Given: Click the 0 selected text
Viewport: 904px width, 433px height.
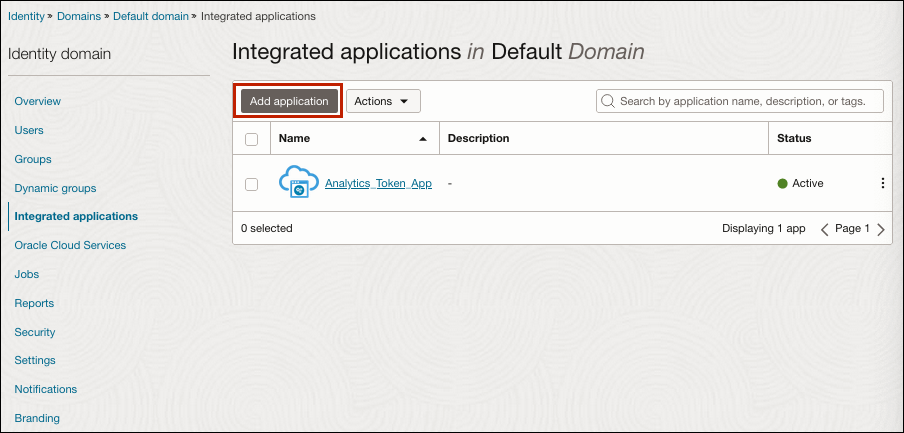Looking at the screenshot, I should [266, 228].
